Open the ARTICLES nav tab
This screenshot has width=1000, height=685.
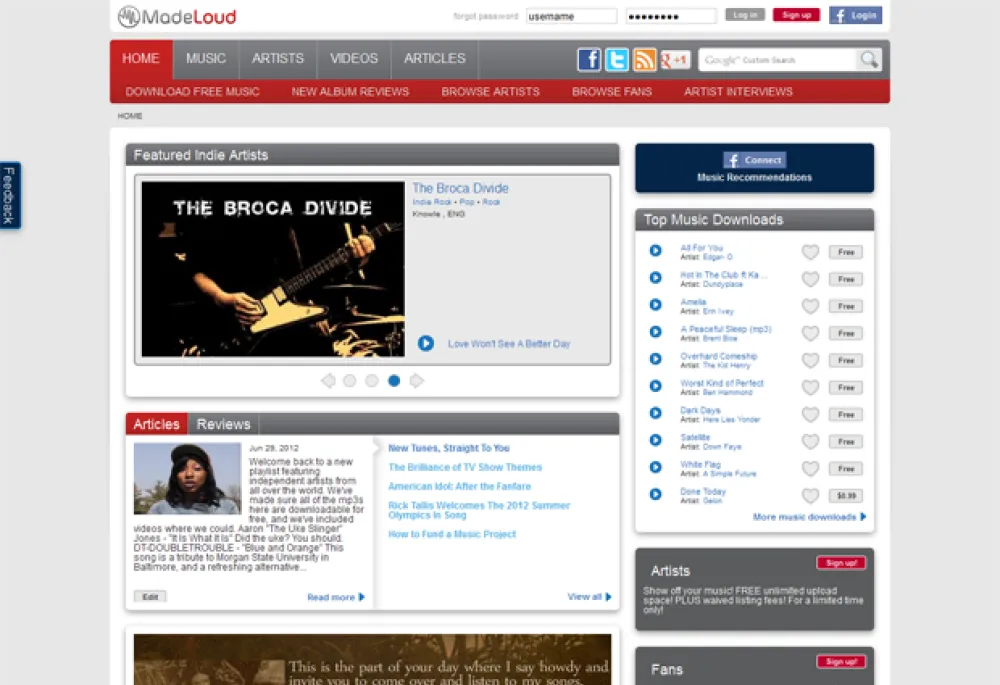[x=434, y=59]
